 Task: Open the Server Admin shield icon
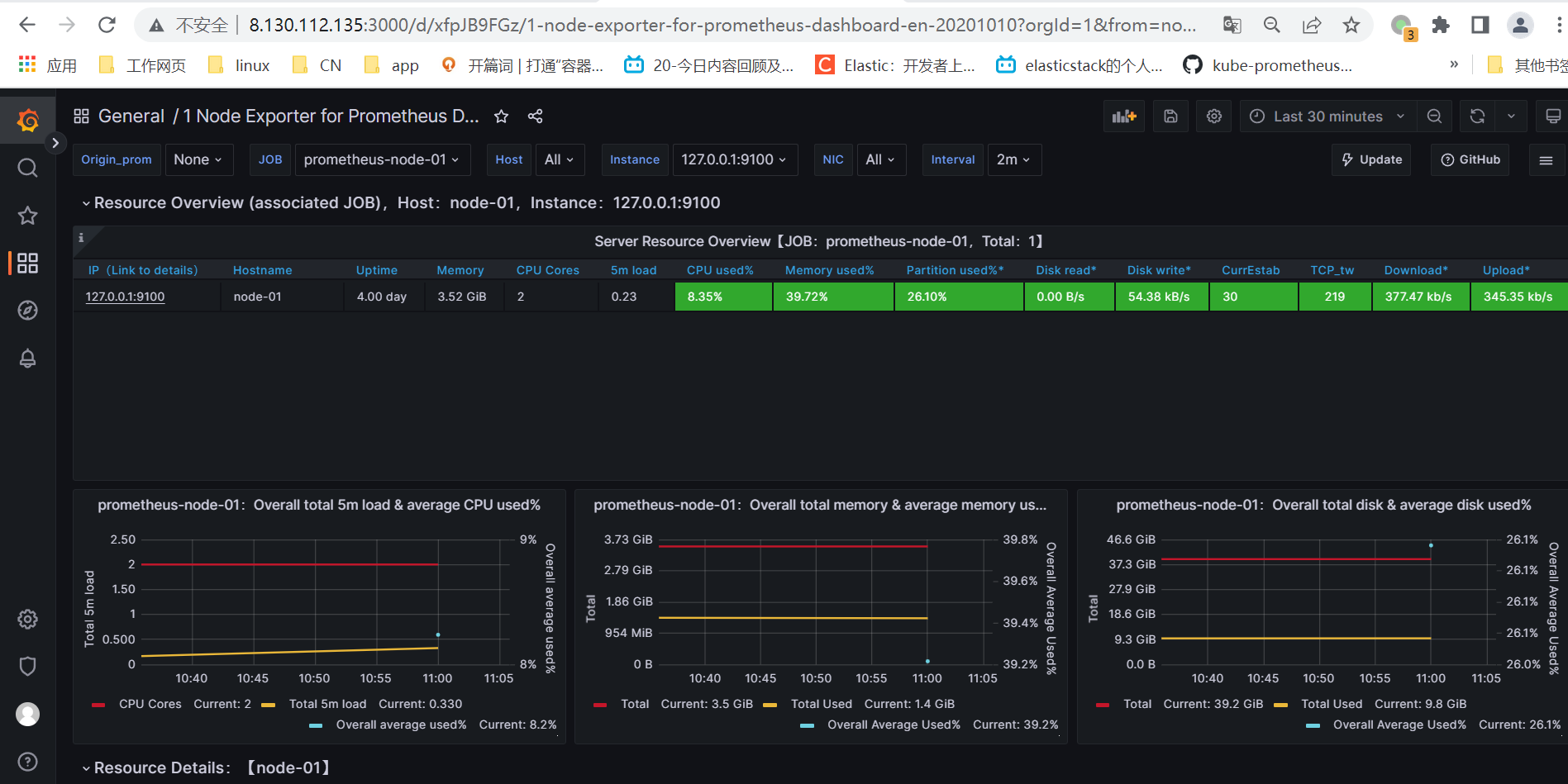pyautogui.click(x=27, y=667)
